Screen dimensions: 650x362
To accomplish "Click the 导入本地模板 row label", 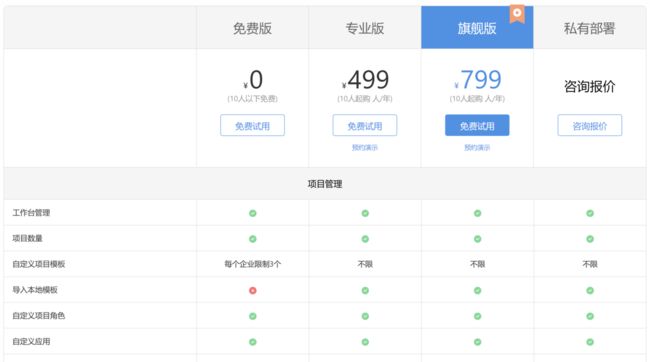I will pos(35,290).
